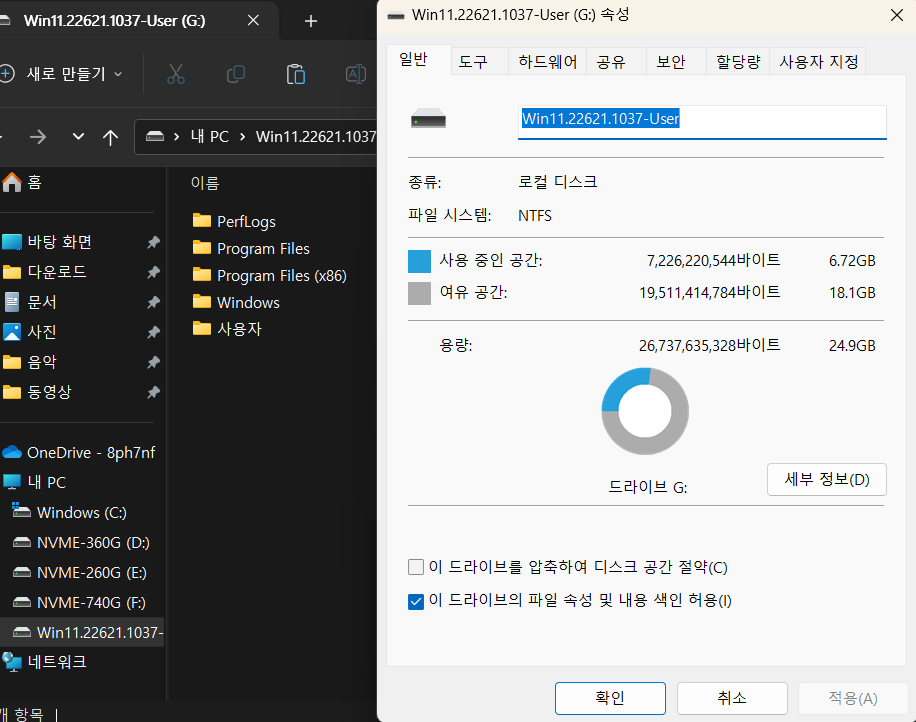Open recent locations chevron next to forward arrow

(x=78, y=137)
